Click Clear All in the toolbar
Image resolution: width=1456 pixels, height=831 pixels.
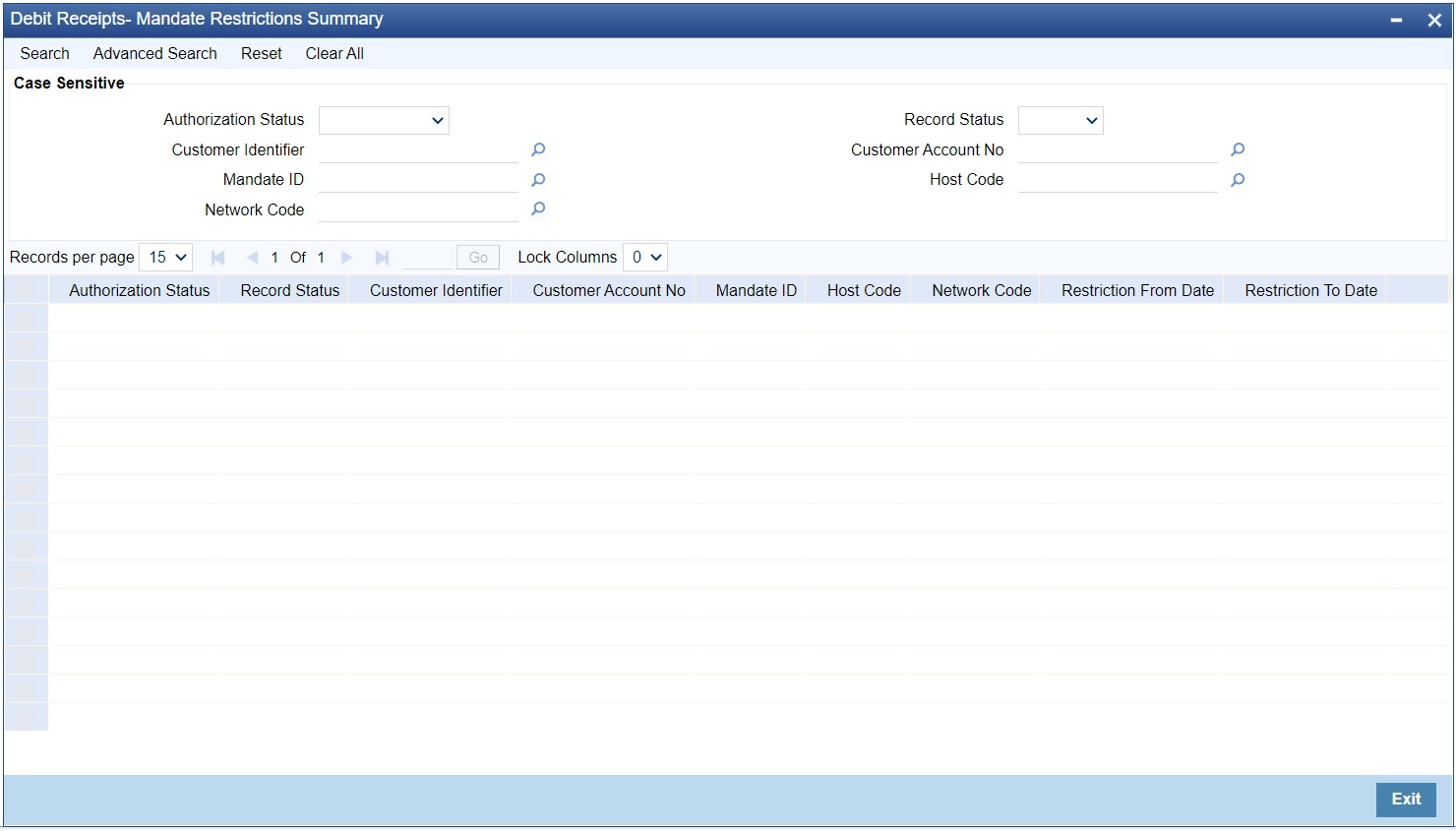pos(334,53)
